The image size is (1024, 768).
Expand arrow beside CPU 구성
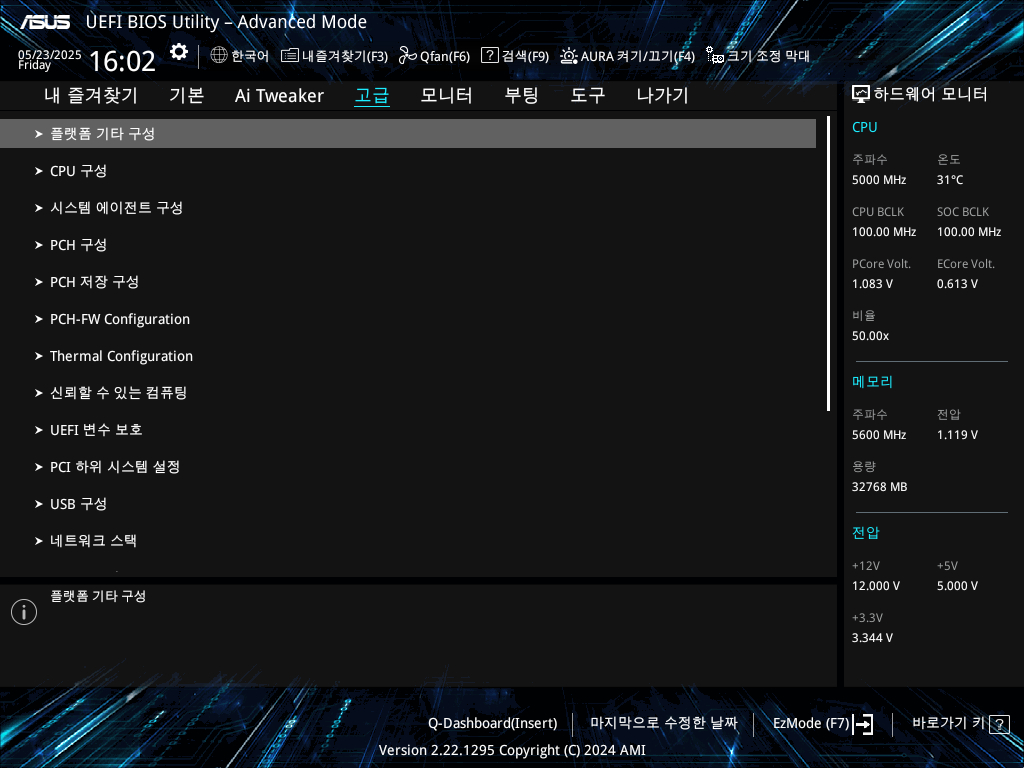(39, 171)
